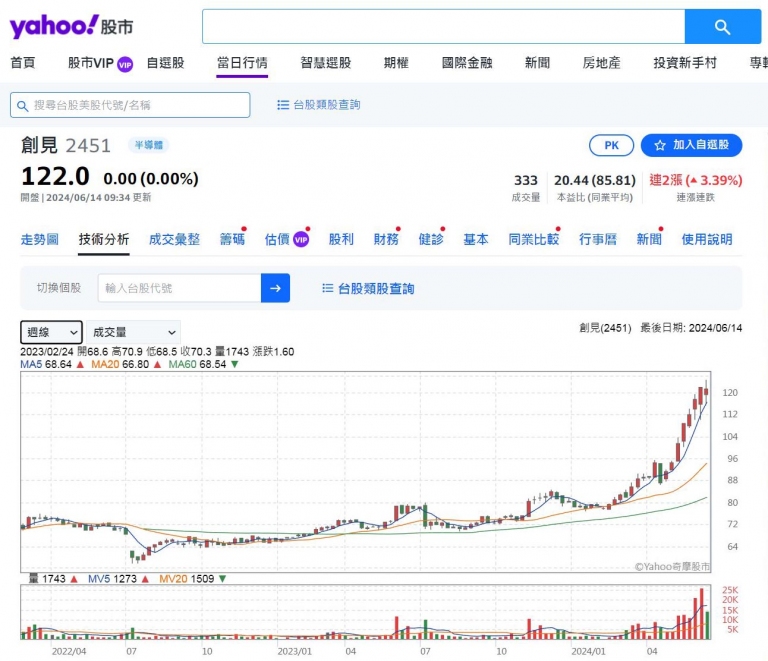Open 自選股 navigation item
Screen dimensions: 768x661
[x=166, y=63]
